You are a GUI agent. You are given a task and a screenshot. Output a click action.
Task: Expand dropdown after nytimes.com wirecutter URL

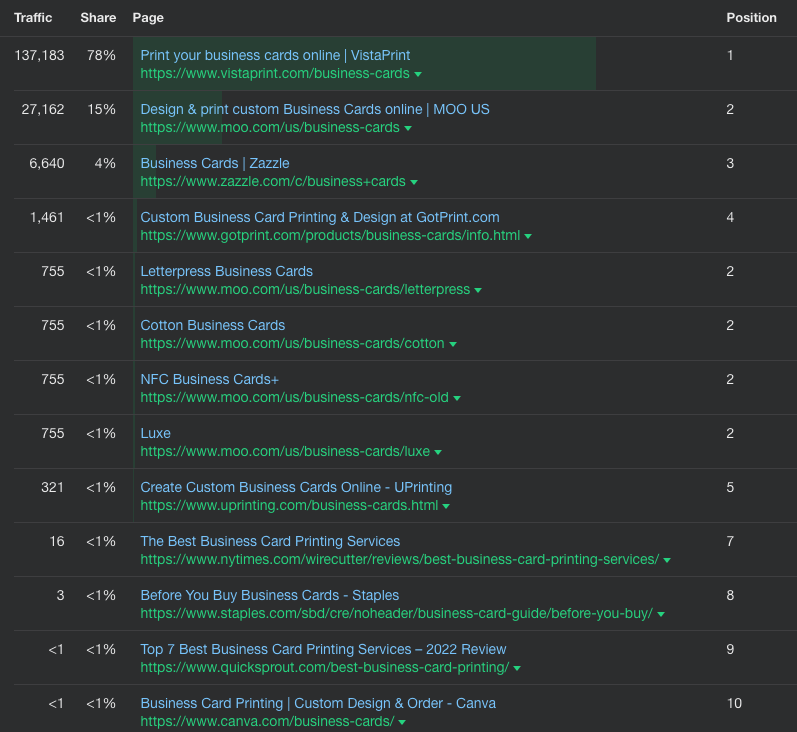tap(667, 560)
